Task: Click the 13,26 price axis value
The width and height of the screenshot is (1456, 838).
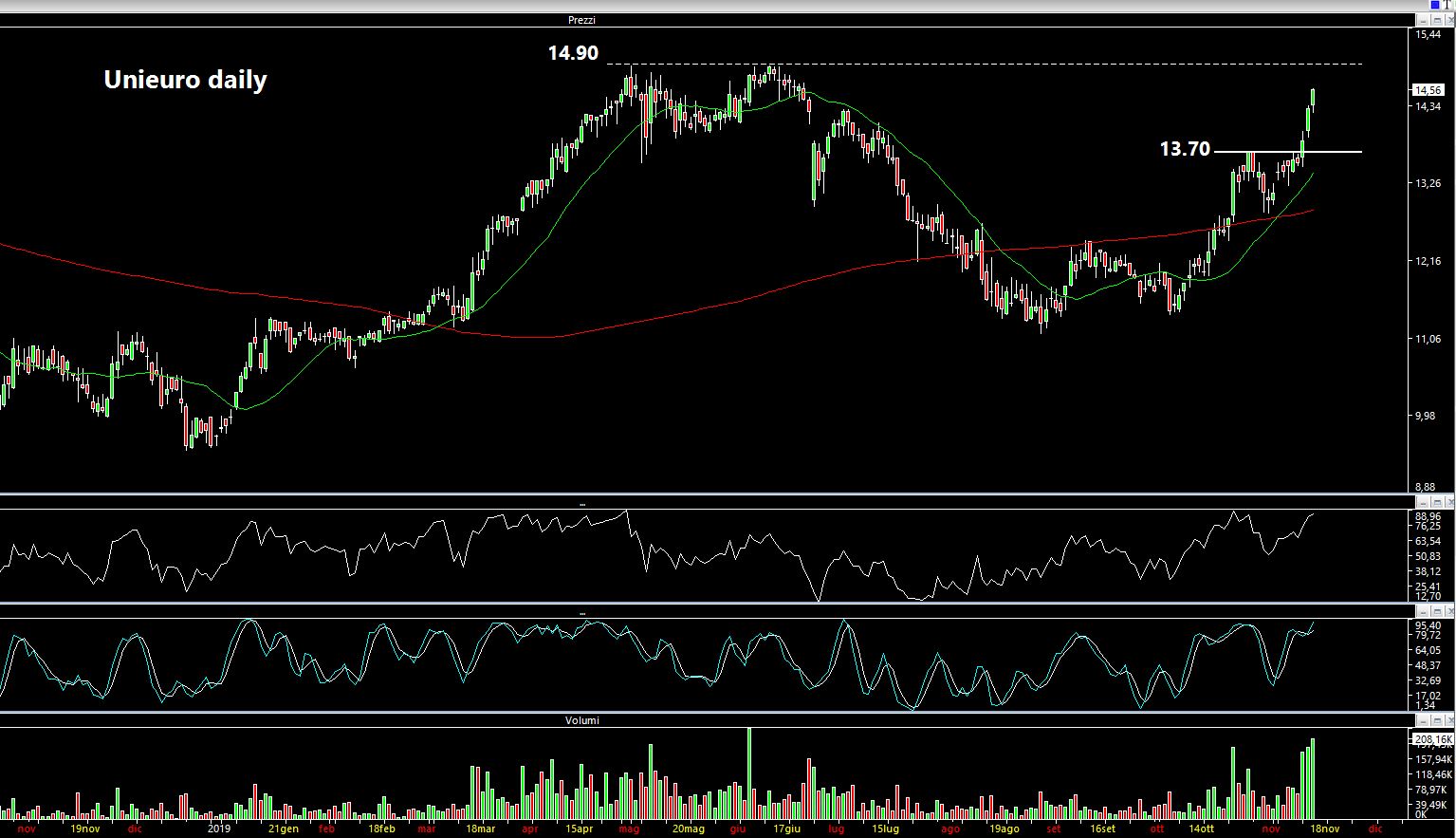Action: click(x=1428, y=183)
